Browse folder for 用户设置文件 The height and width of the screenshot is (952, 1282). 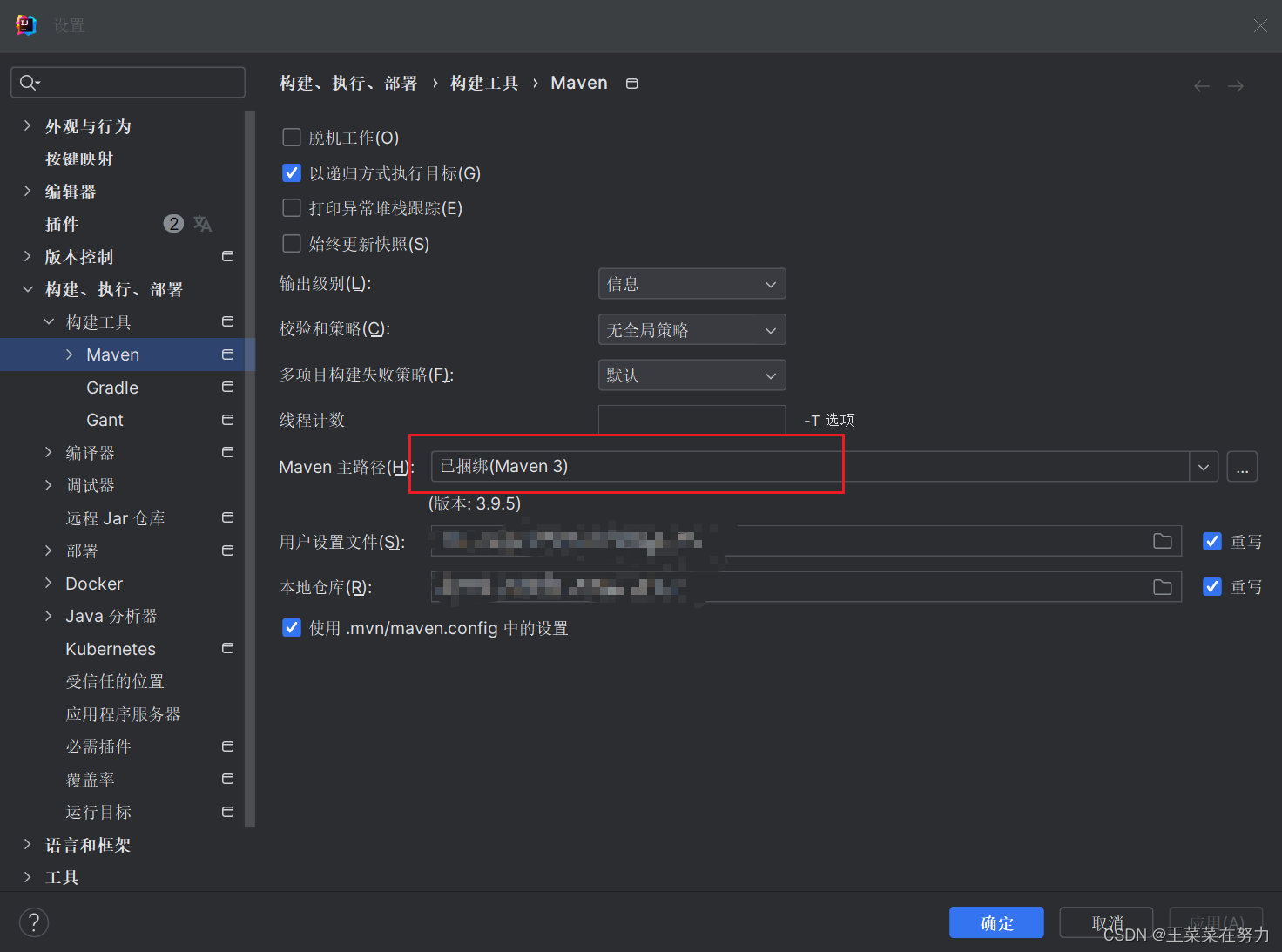click(1163, 542)
